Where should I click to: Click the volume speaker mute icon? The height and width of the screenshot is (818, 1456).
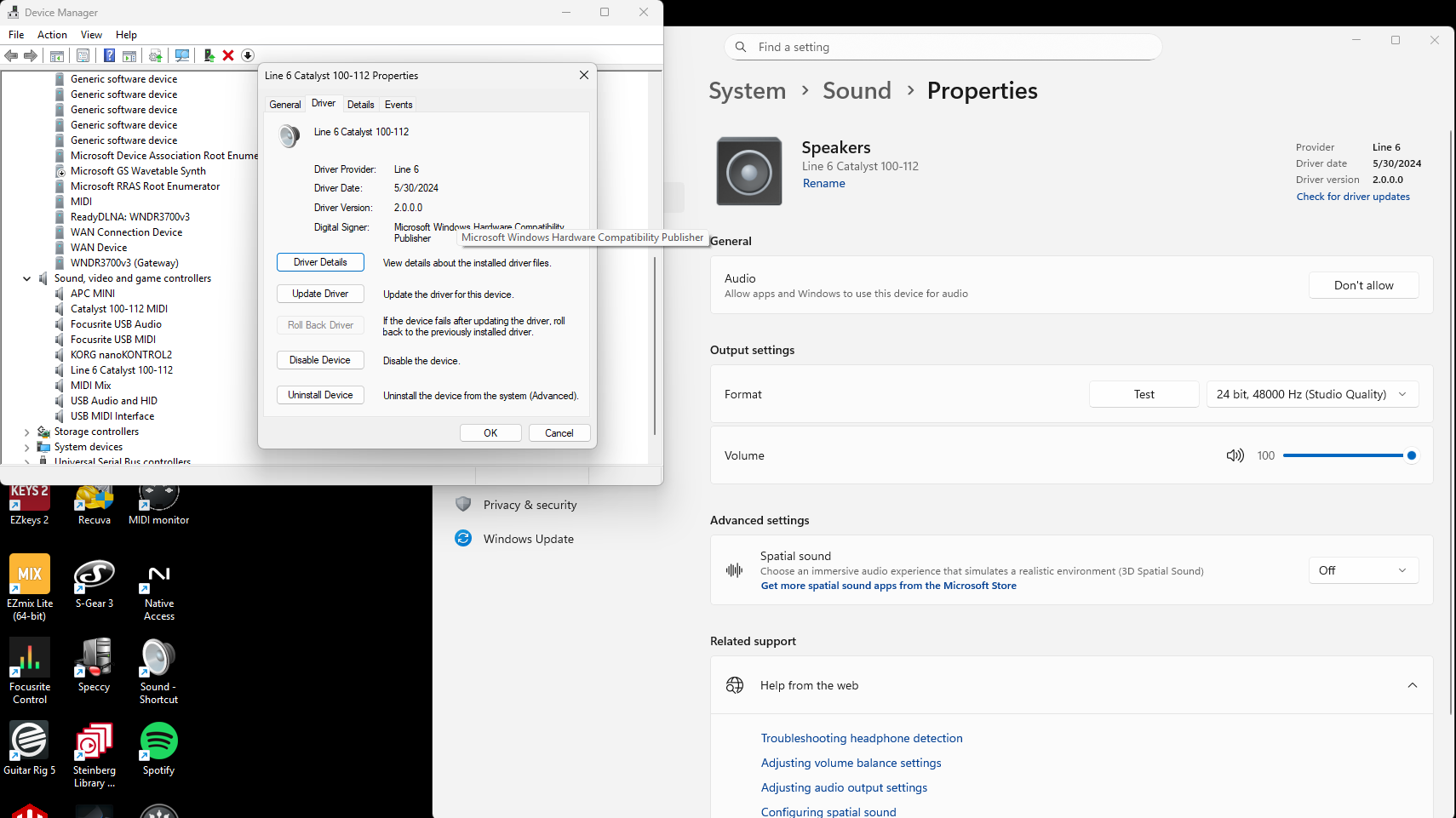tap(1235, 455)
